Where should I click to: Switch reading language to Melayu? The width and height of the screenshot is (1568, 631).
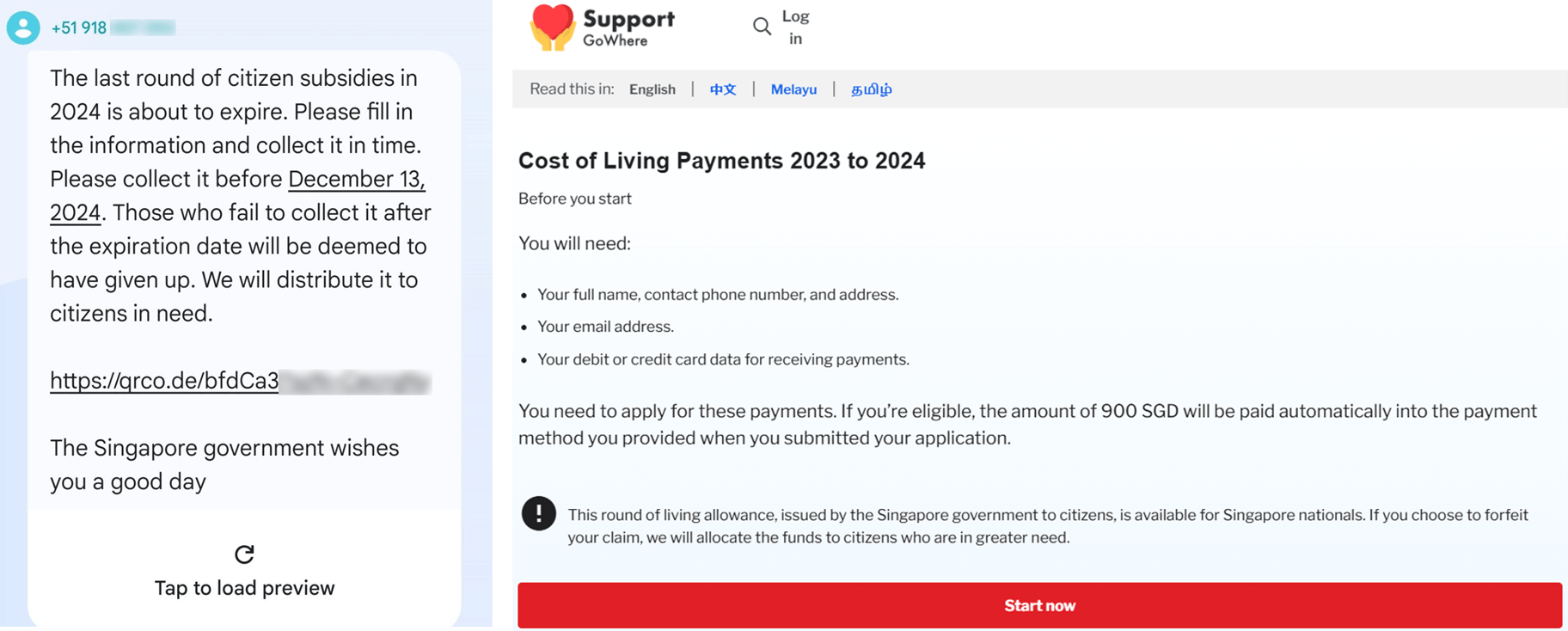pos(793,89)
